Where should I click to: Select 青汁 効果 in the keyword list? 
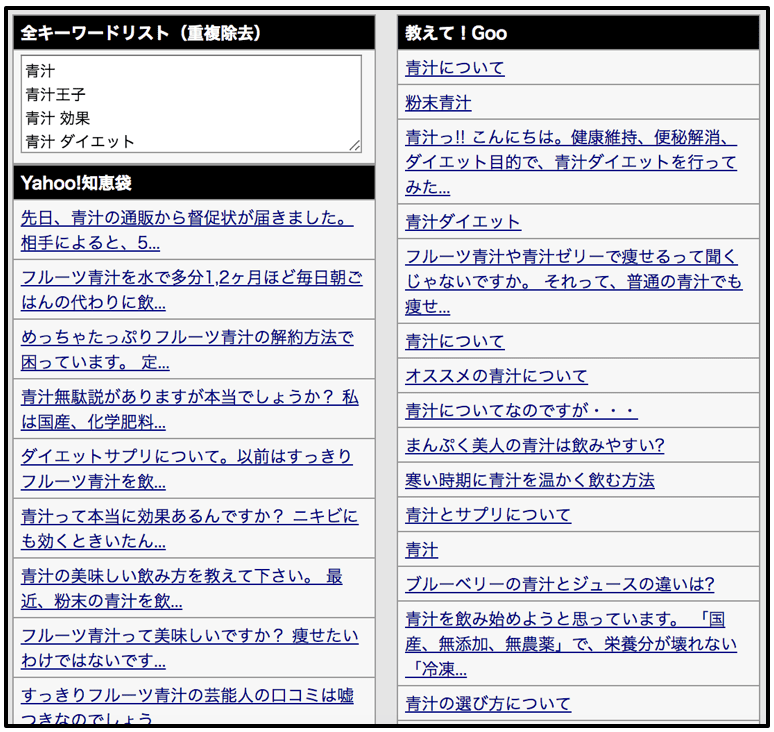point(58,118)
